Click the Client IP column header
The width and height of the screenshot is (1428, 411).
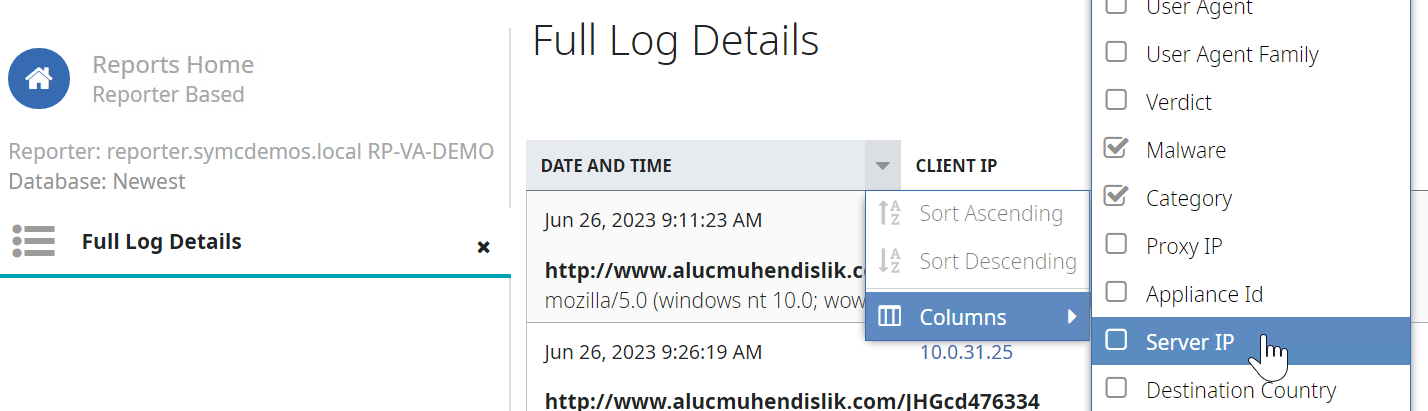956,166
